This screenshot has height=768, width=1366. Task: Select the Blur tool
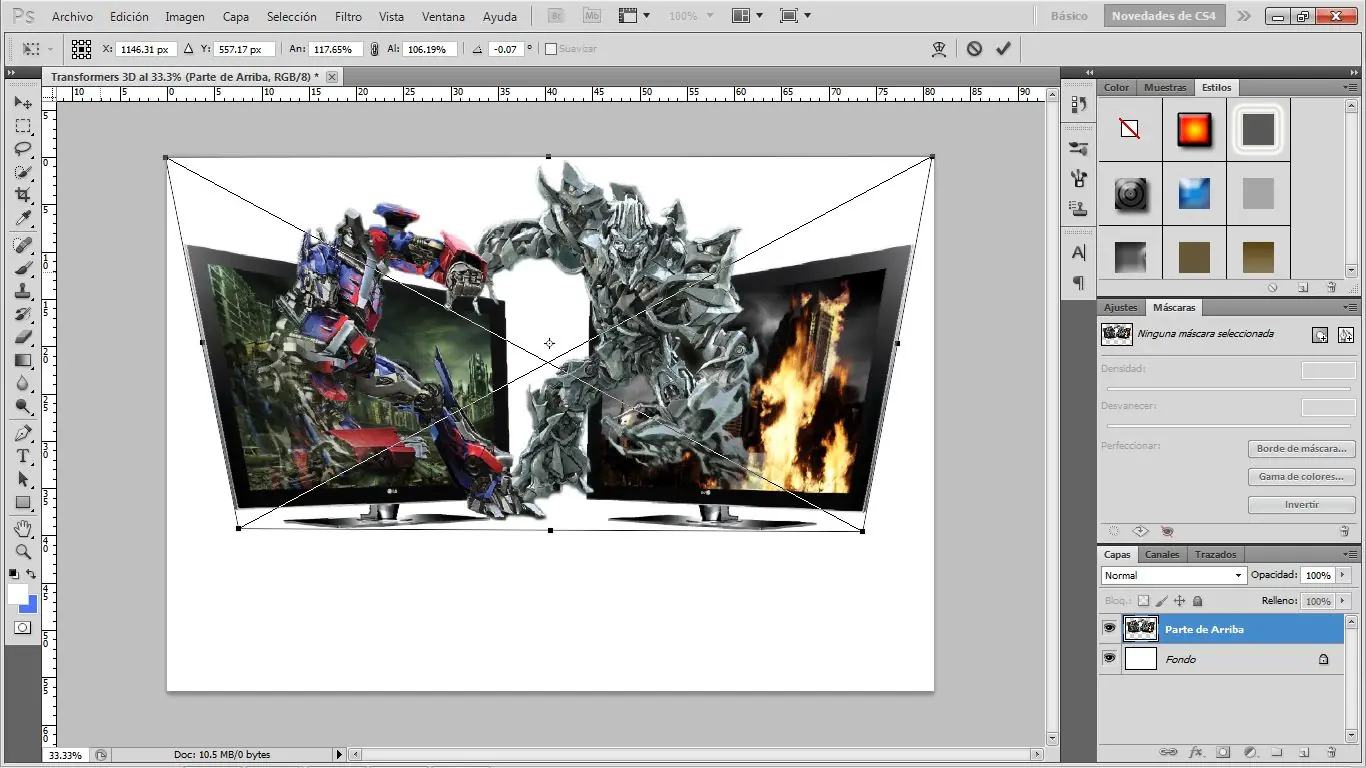pyautogui.click(x=22, y=383)
